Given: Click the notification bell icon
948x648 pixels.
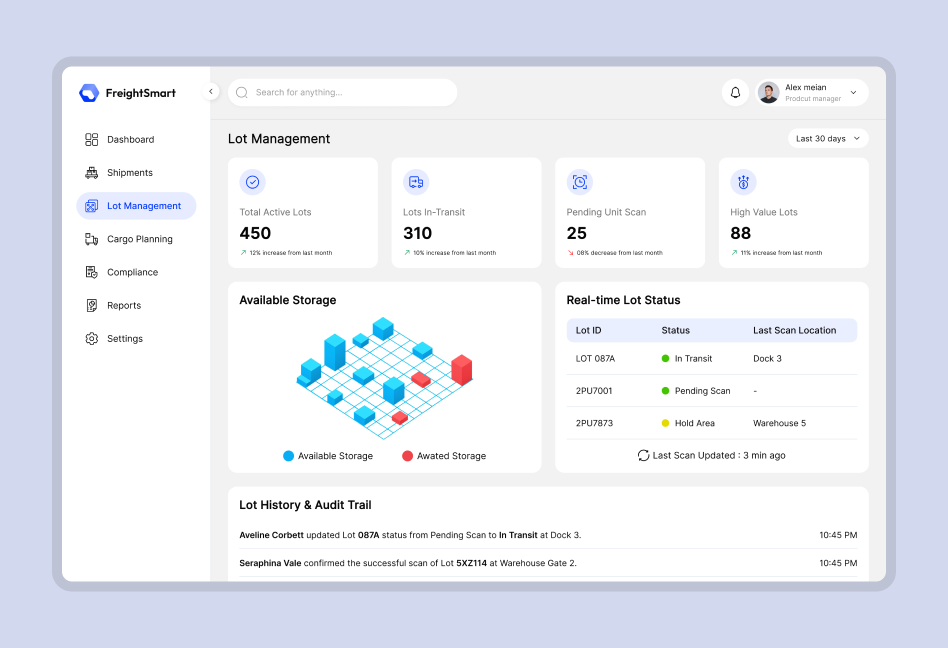Looking at the screenshot, I should tap(735, 93).
